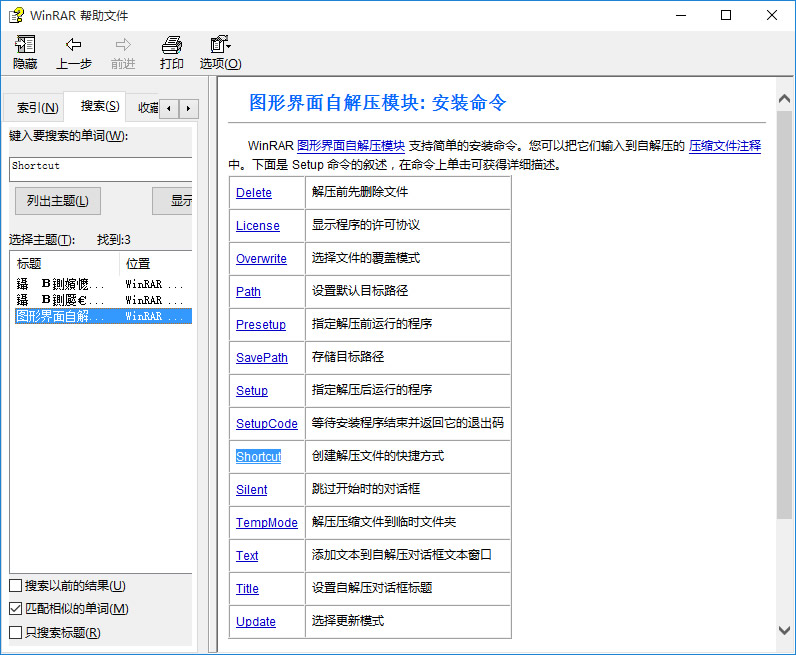Enable 只搜索标题(R) checkbox
This screenshot has height=655, width=796.
16,632
